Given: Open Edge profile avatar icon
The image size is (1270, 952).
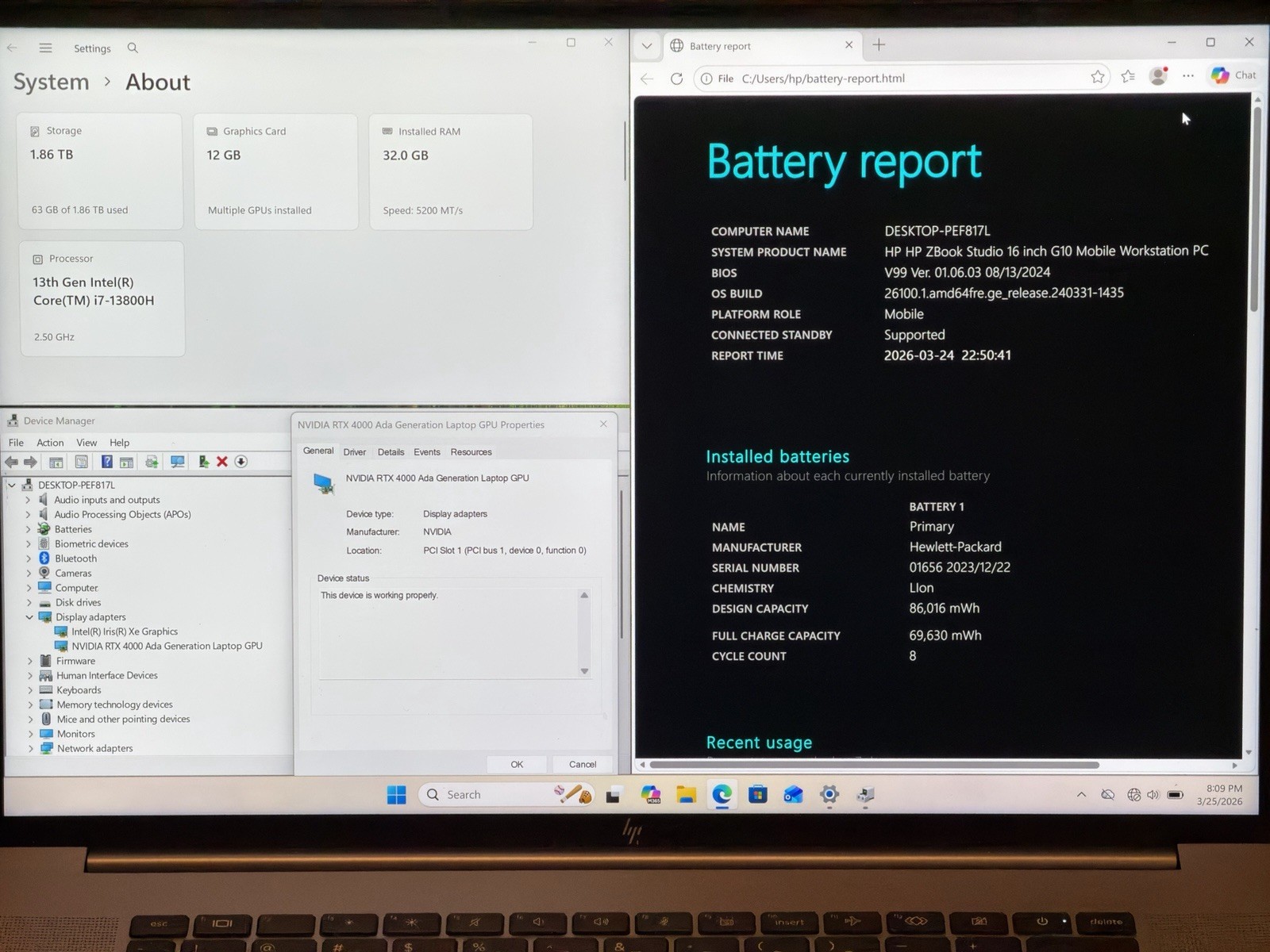Looking at the screenshot, I should tap(1158, 76).
